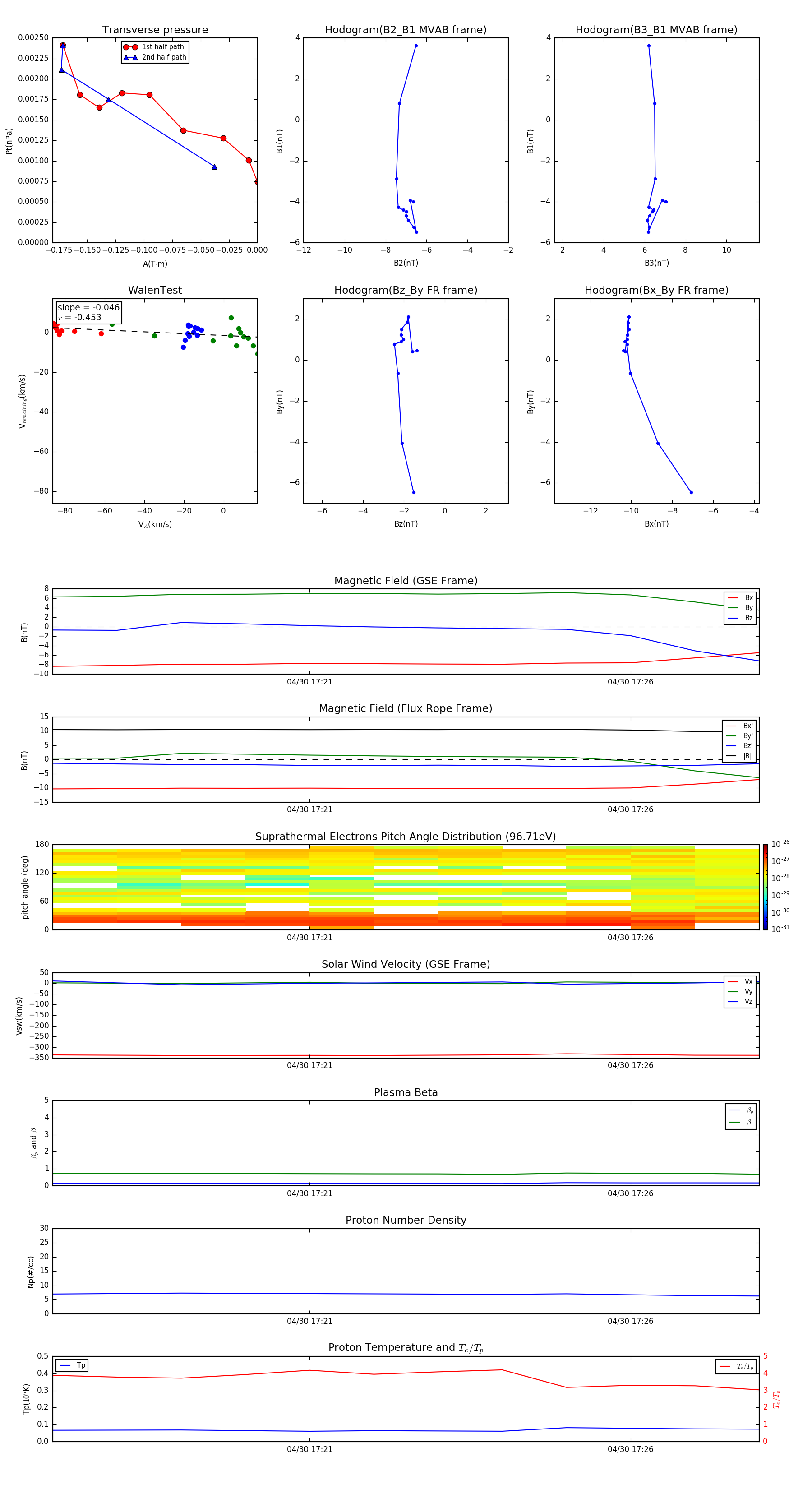Click the '|B|' legend entry in flux rope plot
The width and height of the screenshot is (812, 1489).
click(740, 756)
